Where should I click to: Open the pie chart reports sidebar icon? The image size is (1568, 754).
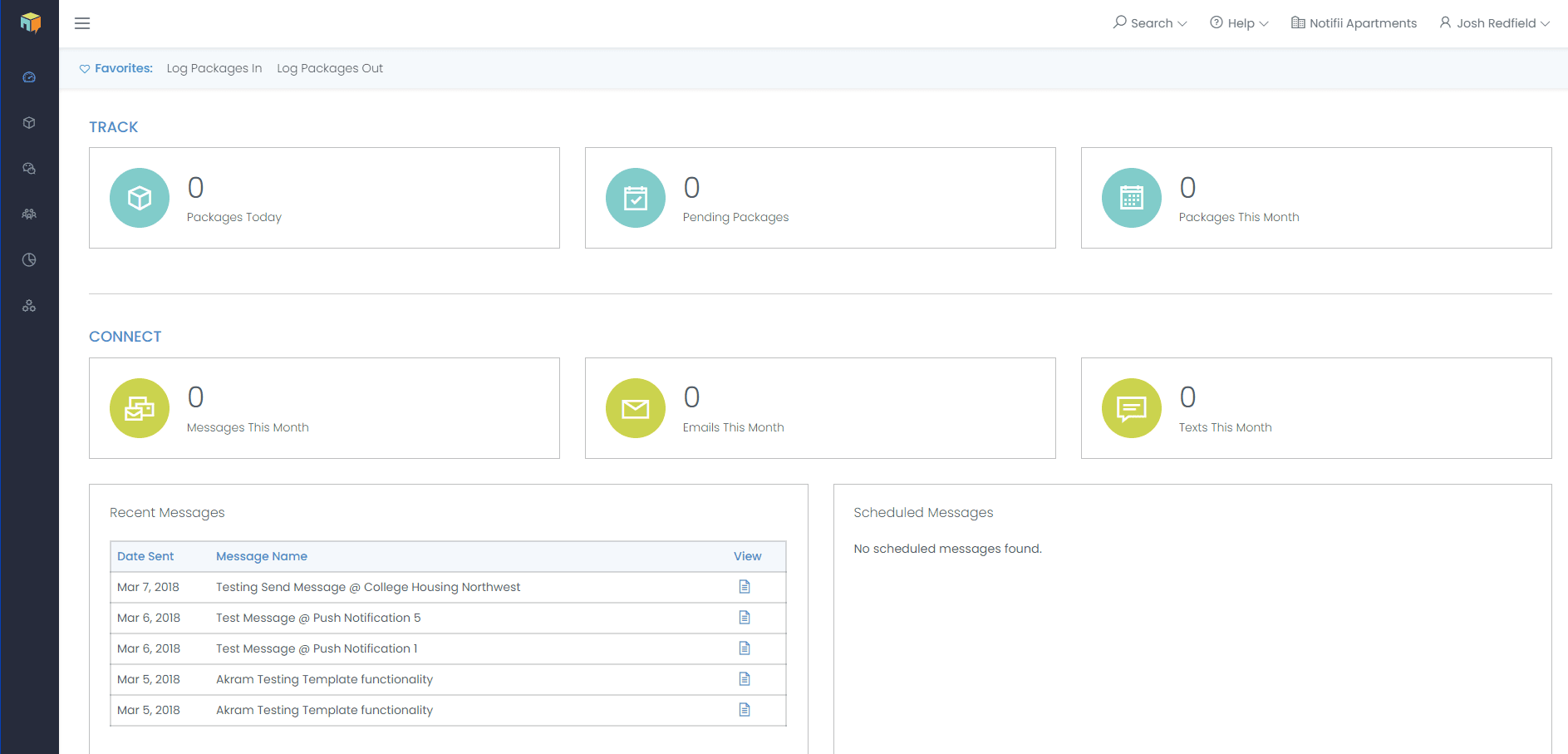(29, 260)
